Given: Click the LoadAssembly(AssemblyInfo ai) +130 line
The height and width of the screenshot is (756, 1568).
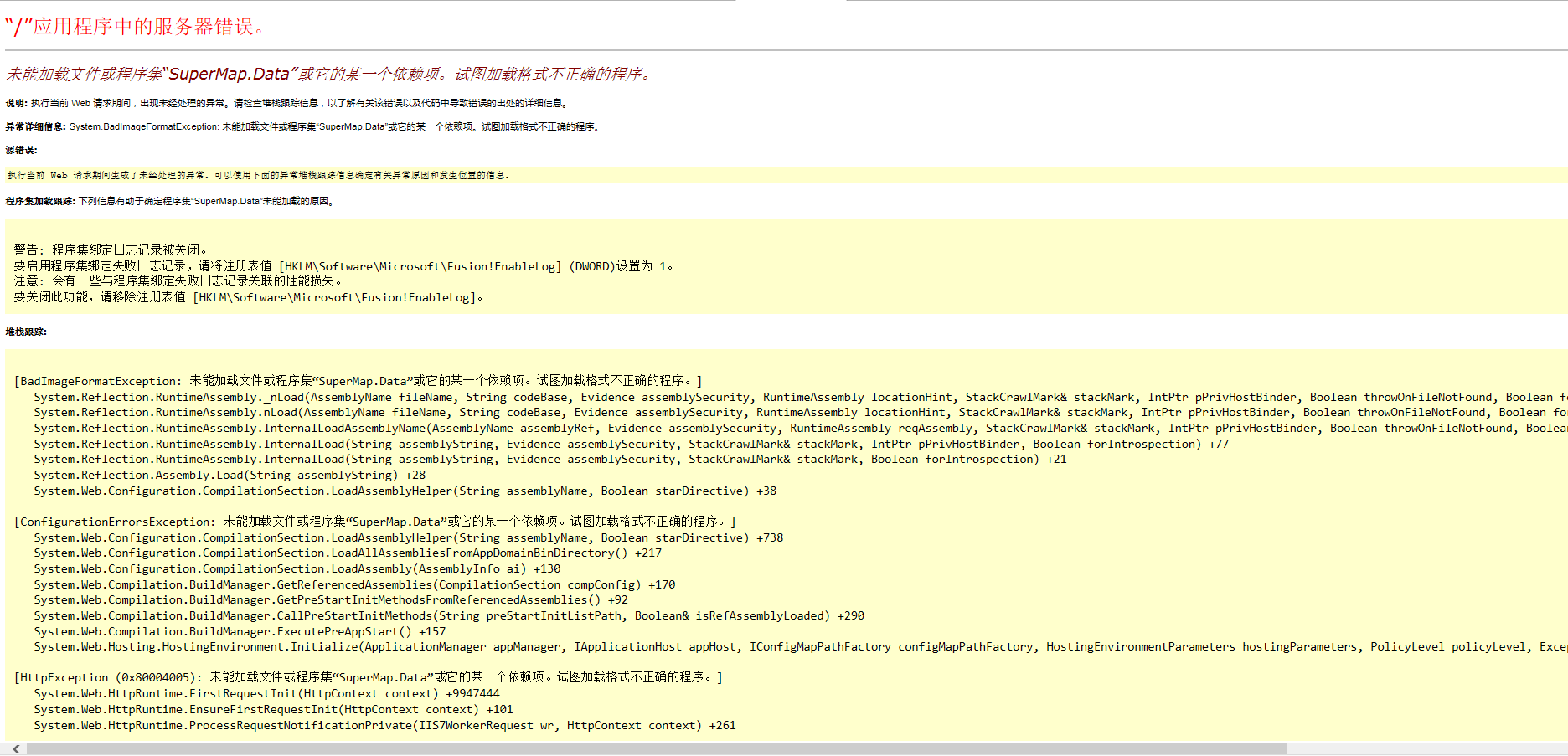Looking at the screenshot, I should [297, 568].
